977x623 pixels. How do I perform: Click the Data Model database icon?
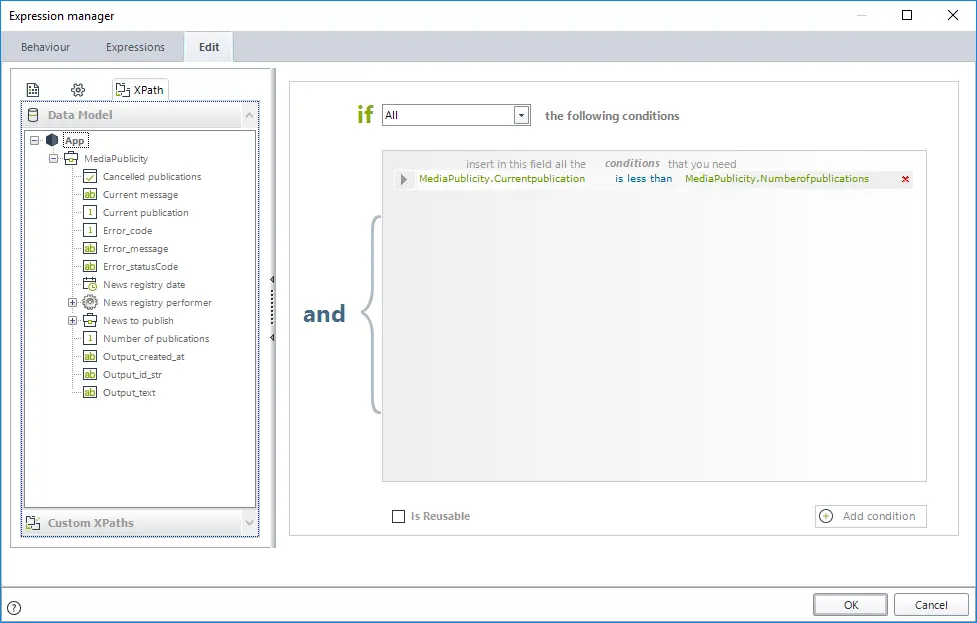[x=34, y=115]
